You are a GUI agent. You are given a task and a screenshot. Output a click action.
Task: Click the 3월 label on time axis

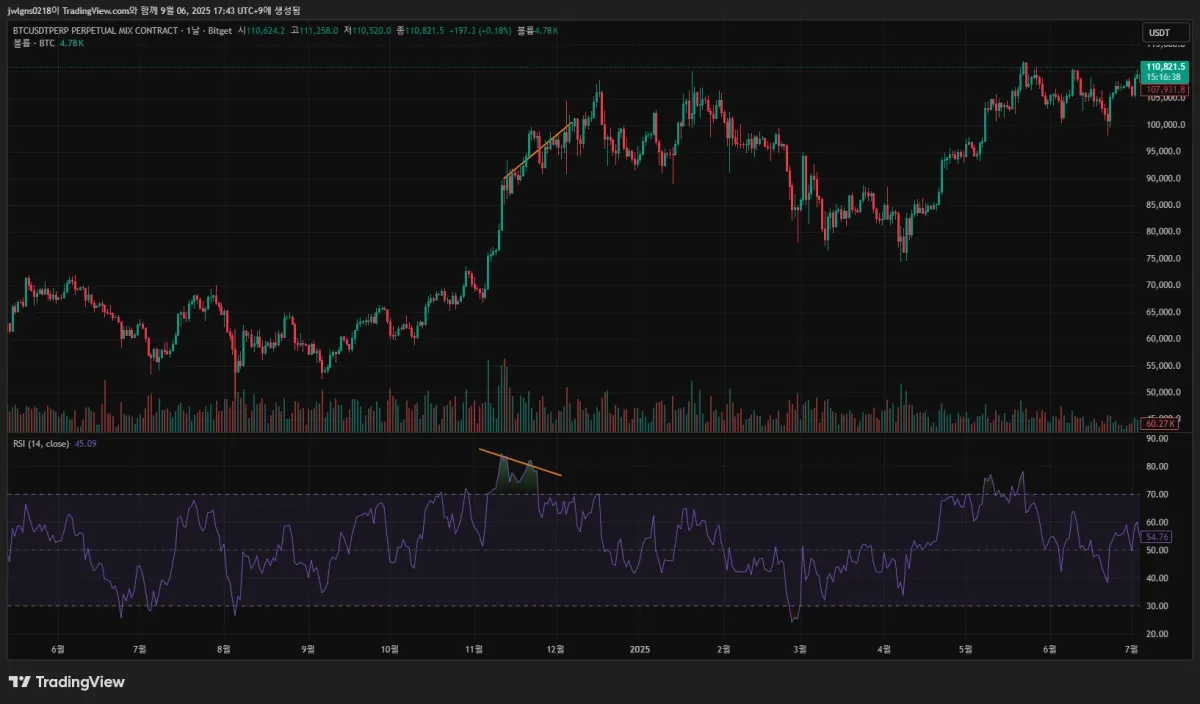tap(800, 649)
